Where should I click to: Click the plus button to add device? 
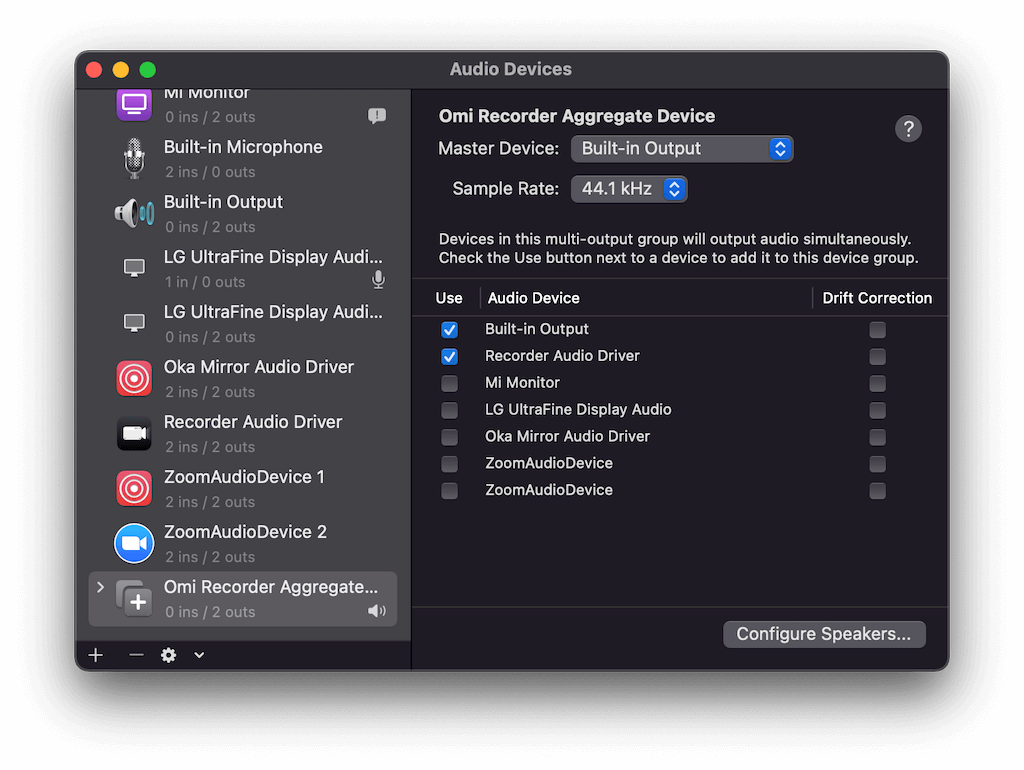pos(96,655)
